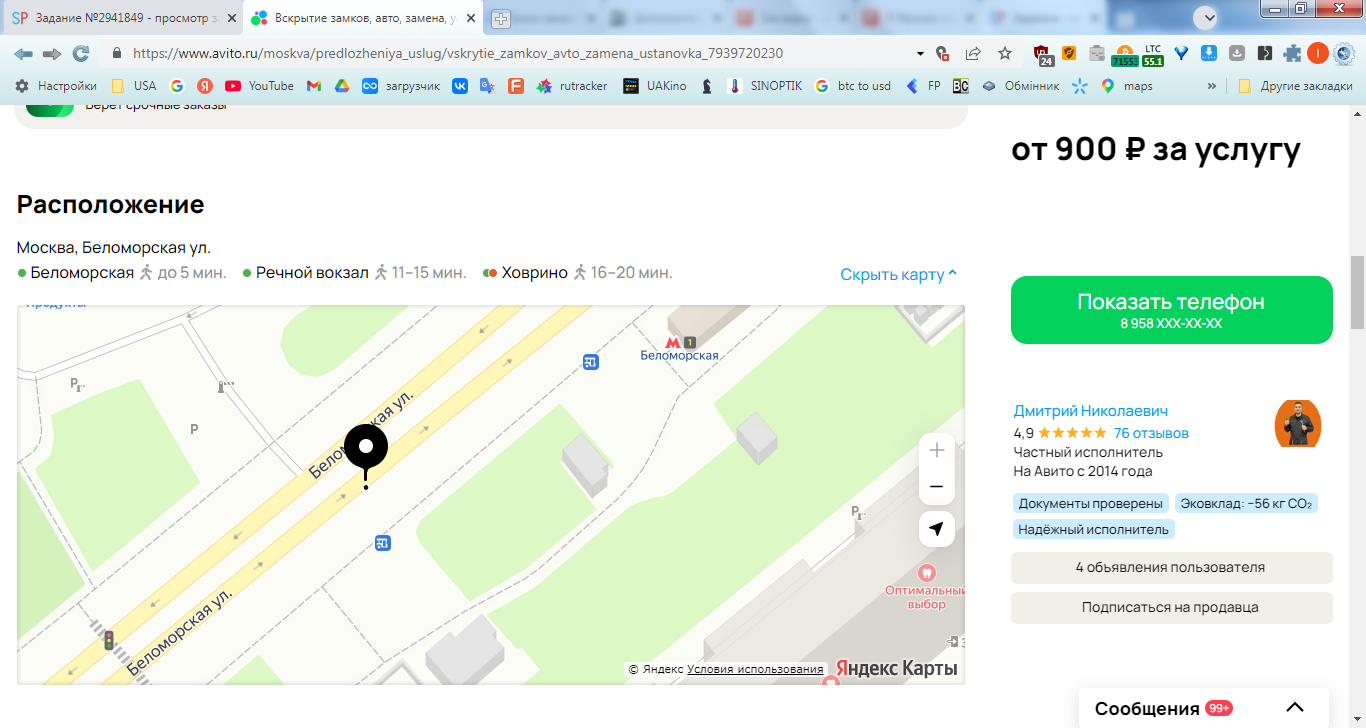Bookmark this page with the star icon
1366x728 pixels.
tap(1005, 54)
